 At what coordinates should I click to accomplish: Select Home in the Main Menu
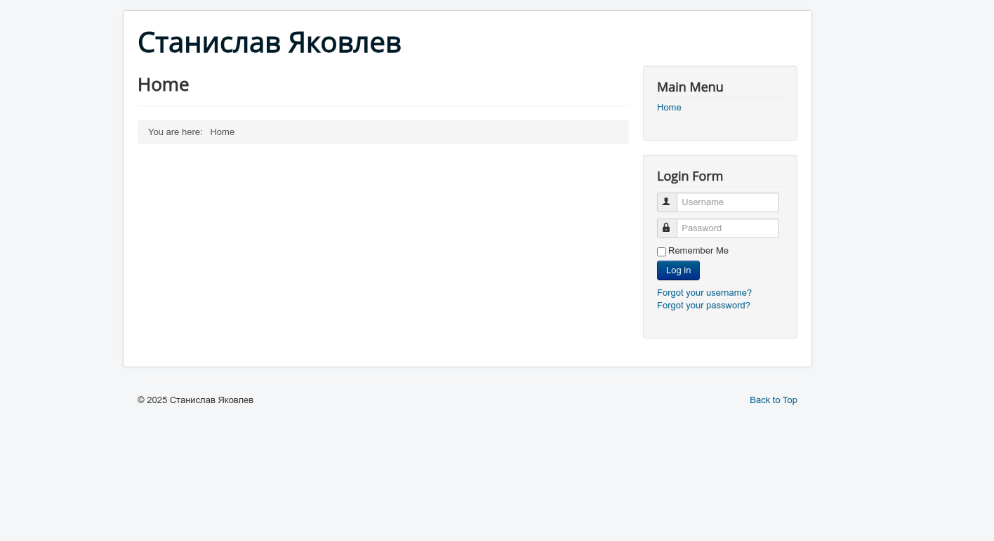coord(669,108)
